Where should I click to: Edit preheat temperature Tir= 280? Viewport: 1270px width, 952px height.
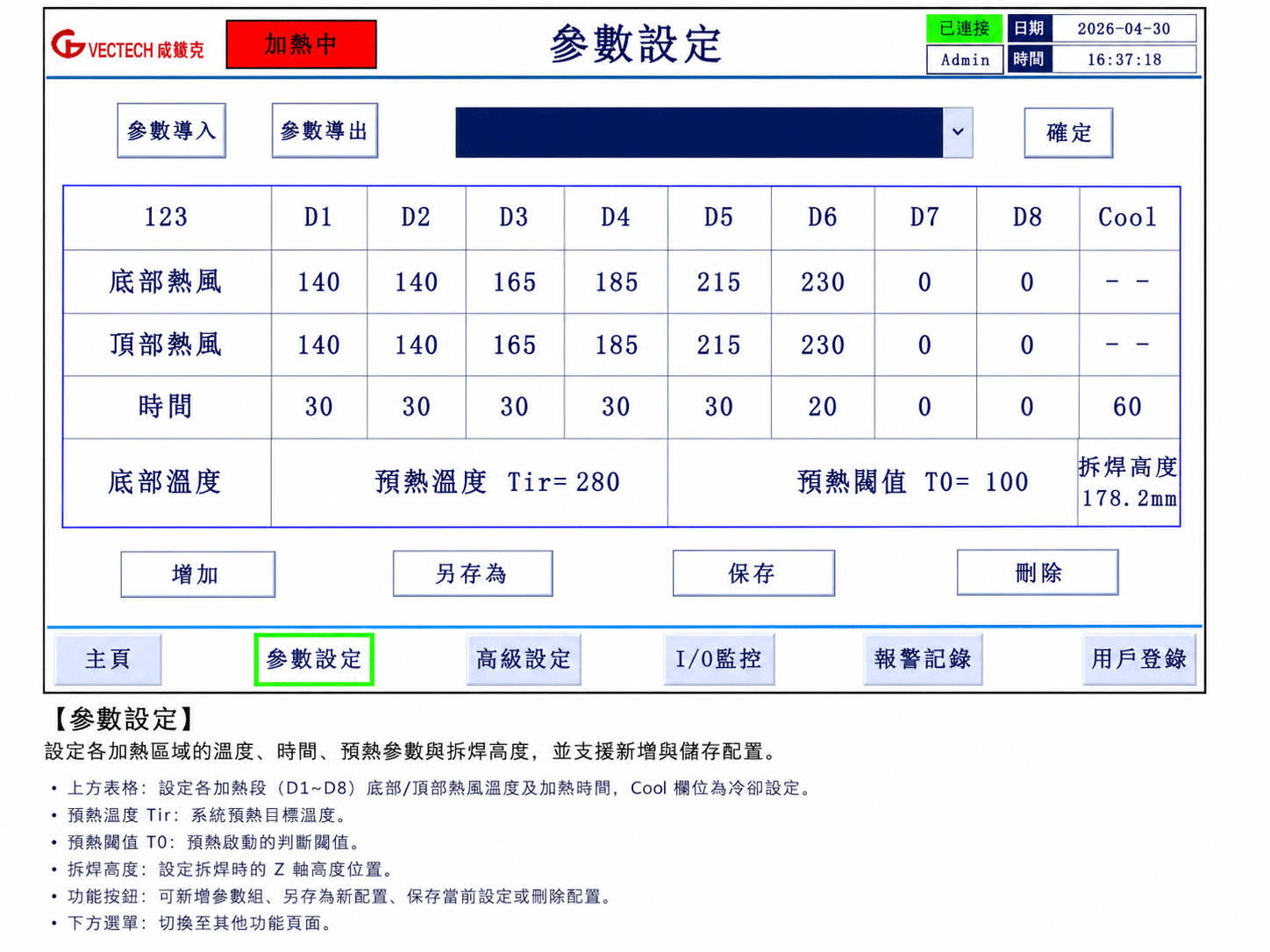click(598, 482)
